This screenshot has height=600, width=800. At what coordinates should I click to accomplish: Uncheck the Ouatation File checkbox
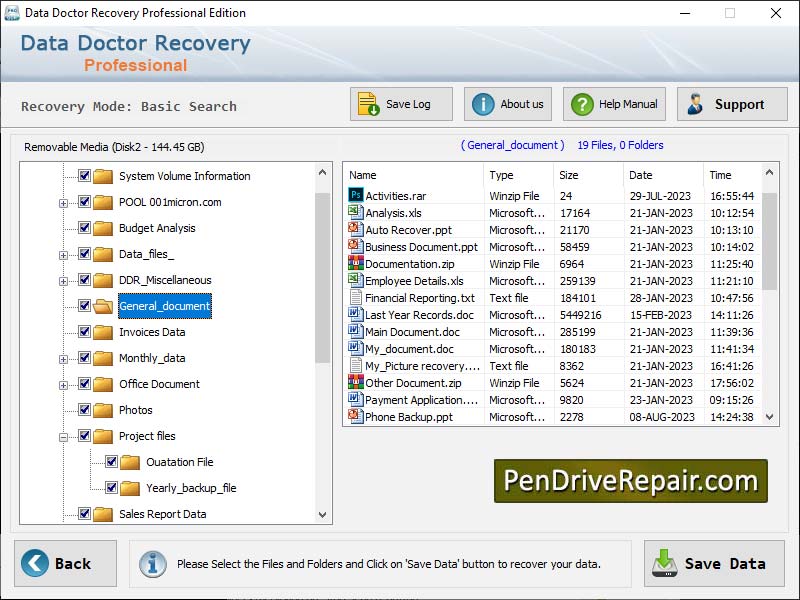pos(110,462)
